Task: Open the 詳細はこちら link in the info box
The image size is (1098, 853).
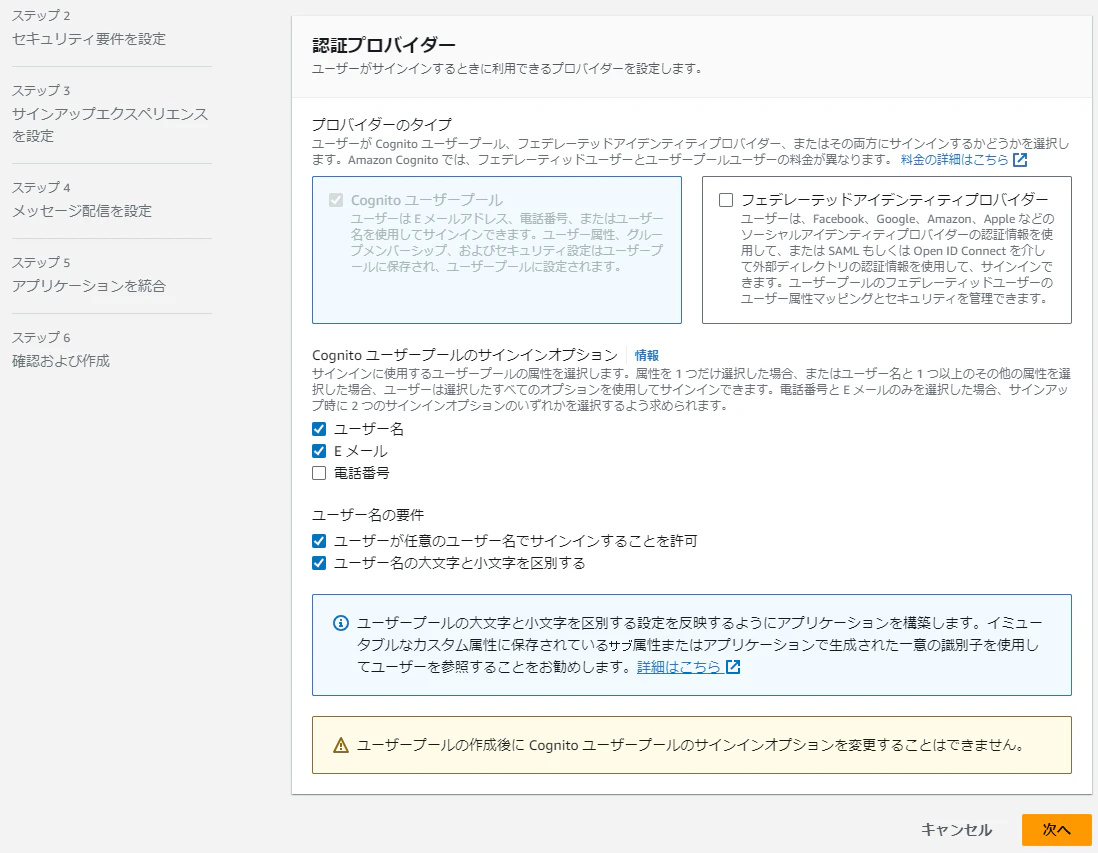Action: coord(679,667)
